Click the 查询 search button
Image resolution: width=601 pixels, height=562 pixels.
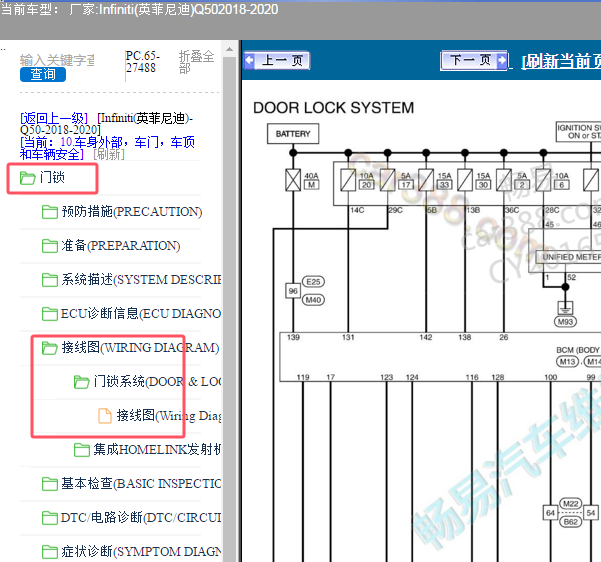pos(43,74)
